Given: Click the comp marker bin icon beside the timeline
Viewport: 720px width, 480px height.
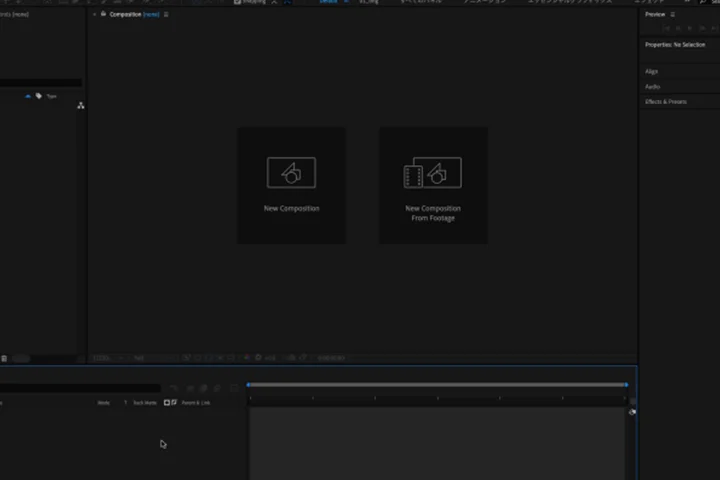Looking at the screenshot, I should [632, 412].
